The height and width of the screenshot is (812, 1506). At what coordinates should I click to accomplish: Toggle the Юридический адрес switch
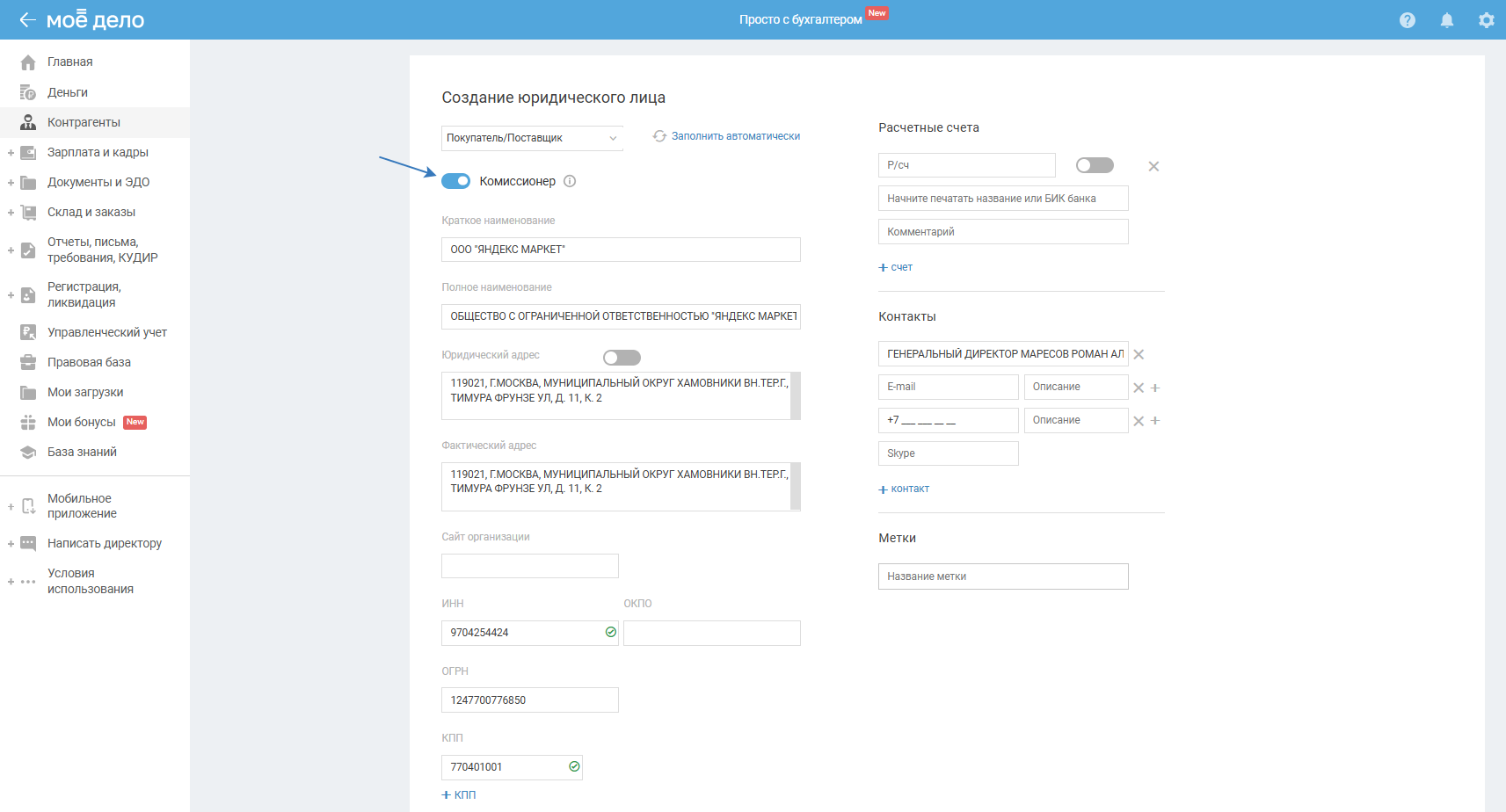tap(622, 358)
